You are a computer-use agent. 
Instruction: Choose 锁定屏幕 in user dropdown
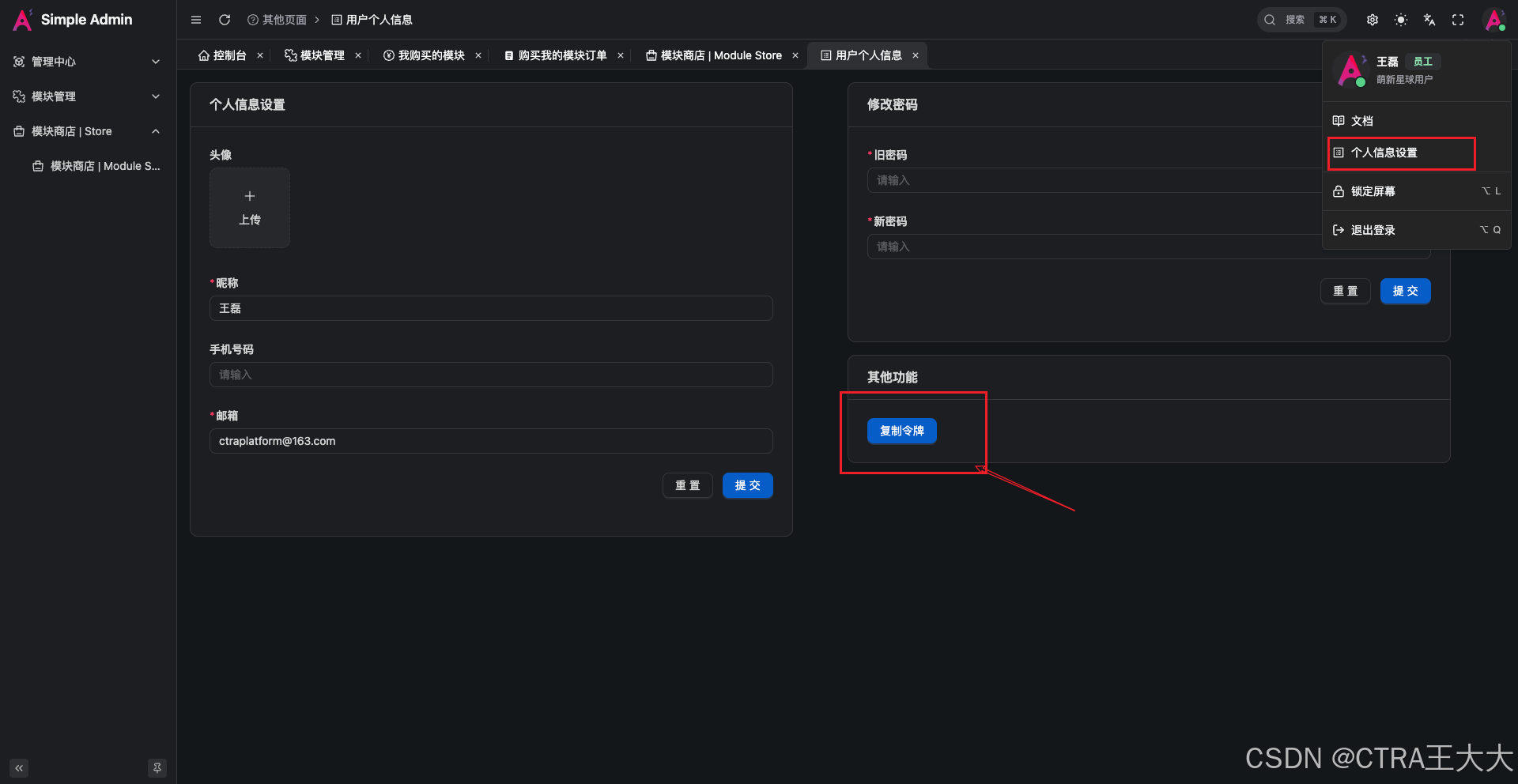(1417, 191)
